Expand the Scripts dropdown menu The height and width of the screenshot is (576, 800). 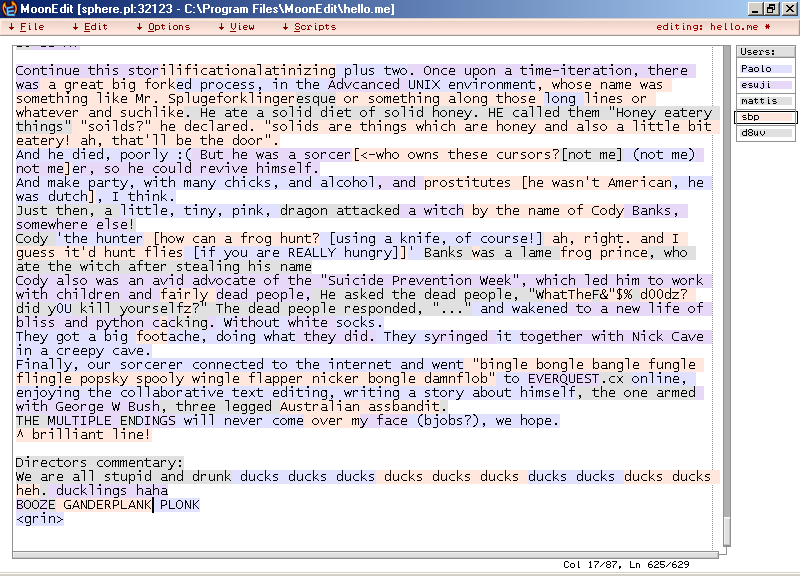coord(314,27)
